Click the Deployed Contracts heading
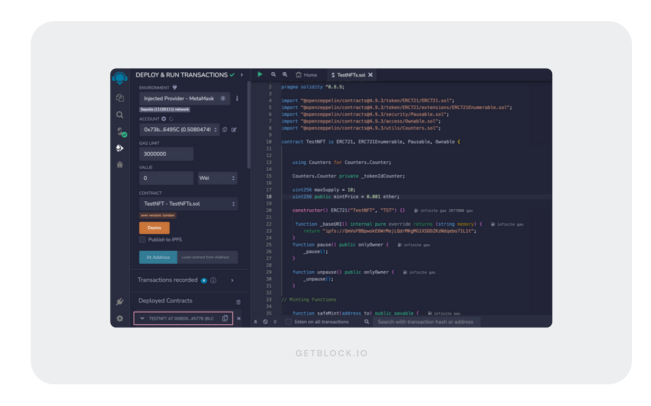 pos(165,301)
